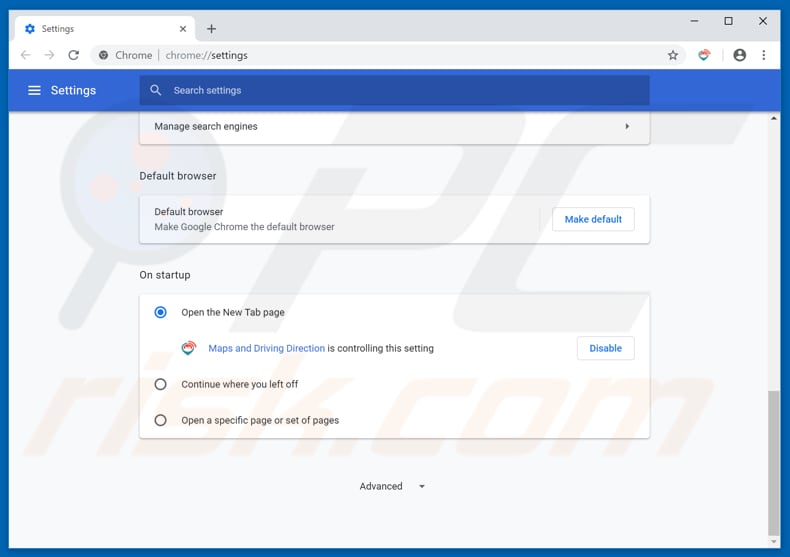Click the Settings title in blue header
Image resolution: width=790 pixels, height=557 pixels.
tap(73, 90)
